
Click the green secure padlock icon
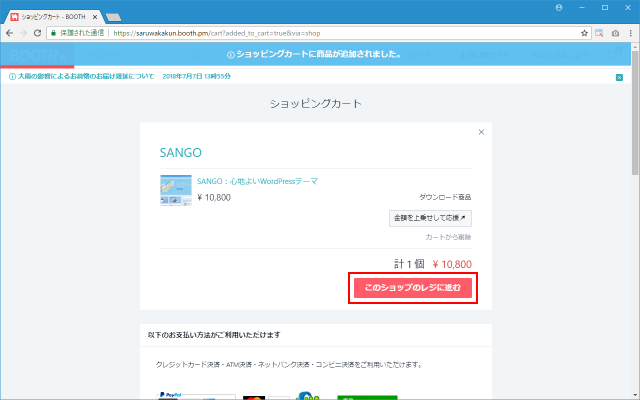53,33
